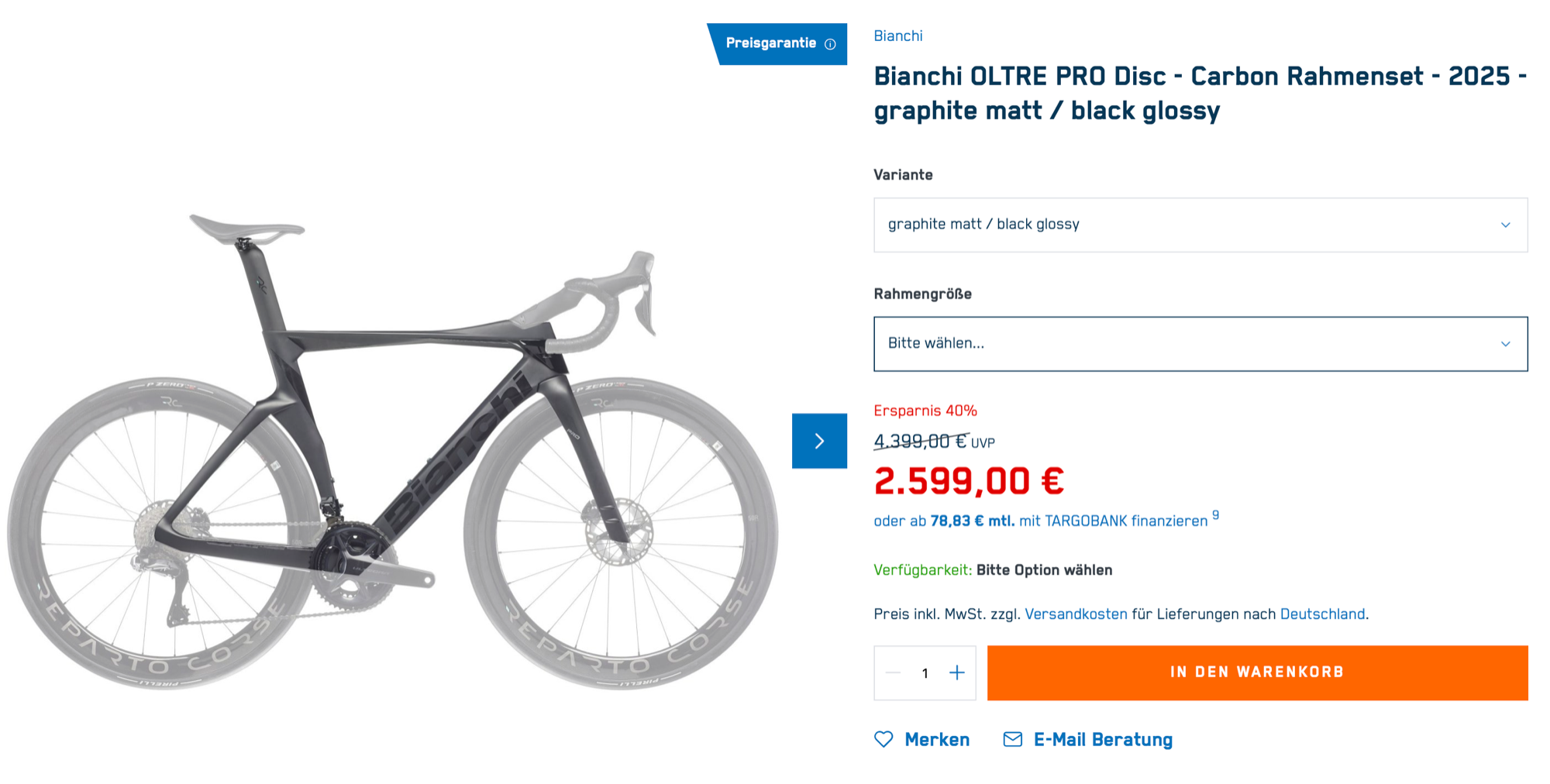The image size is (1550, 784).
Task: Click the Deutschland delivery country link
Action: coord(1322,614)
